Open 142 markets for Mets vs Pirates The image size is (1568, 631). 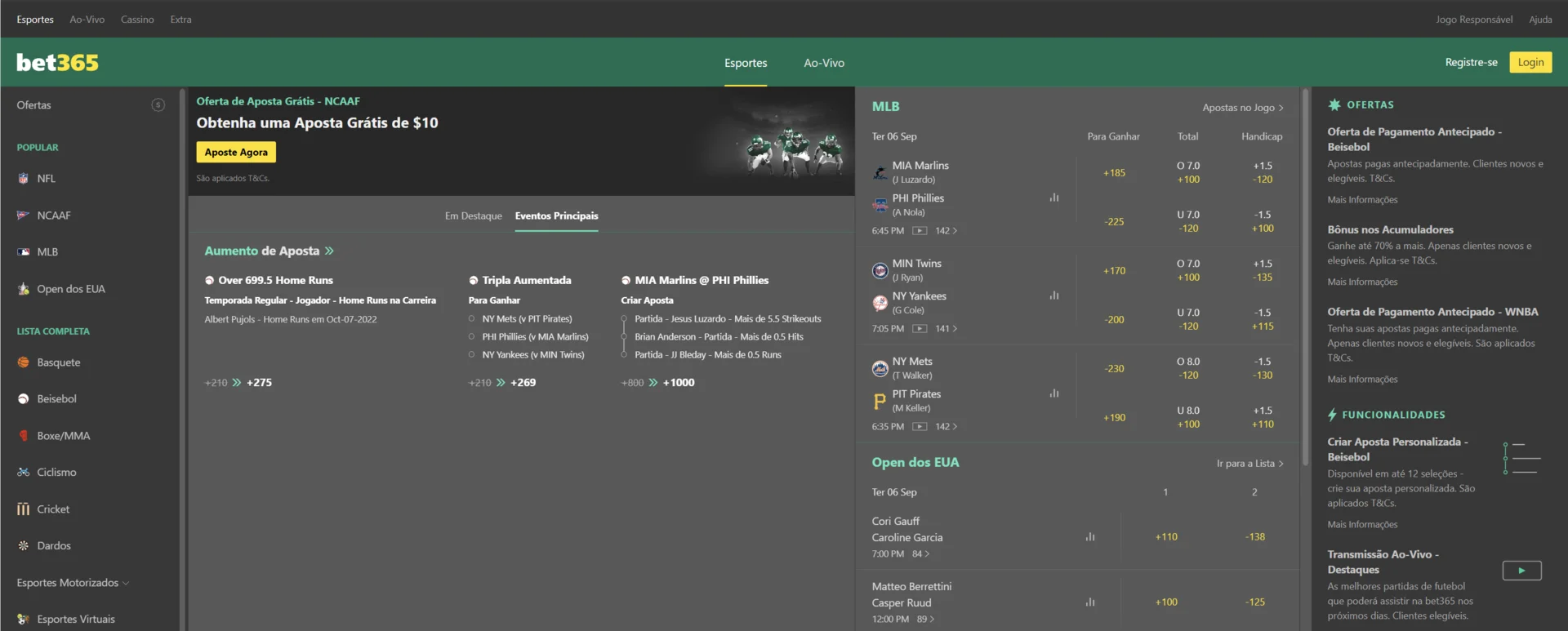[946, 427]
